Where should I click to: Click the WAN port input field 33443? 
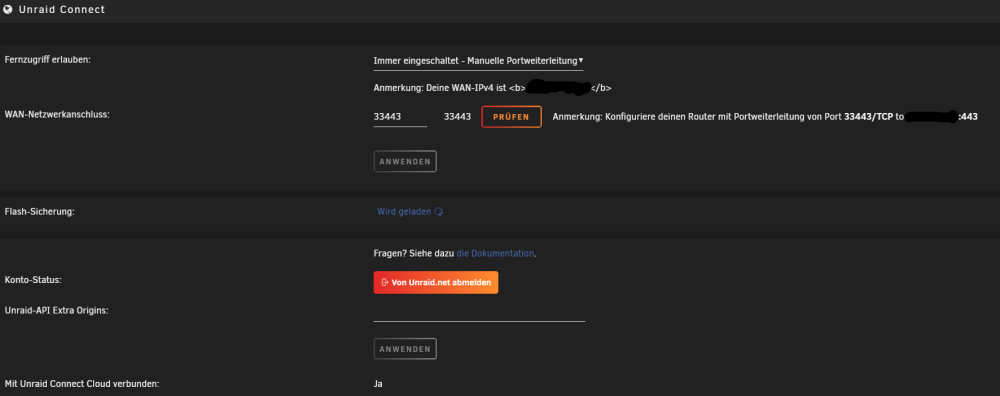click(x=400, y=117)
